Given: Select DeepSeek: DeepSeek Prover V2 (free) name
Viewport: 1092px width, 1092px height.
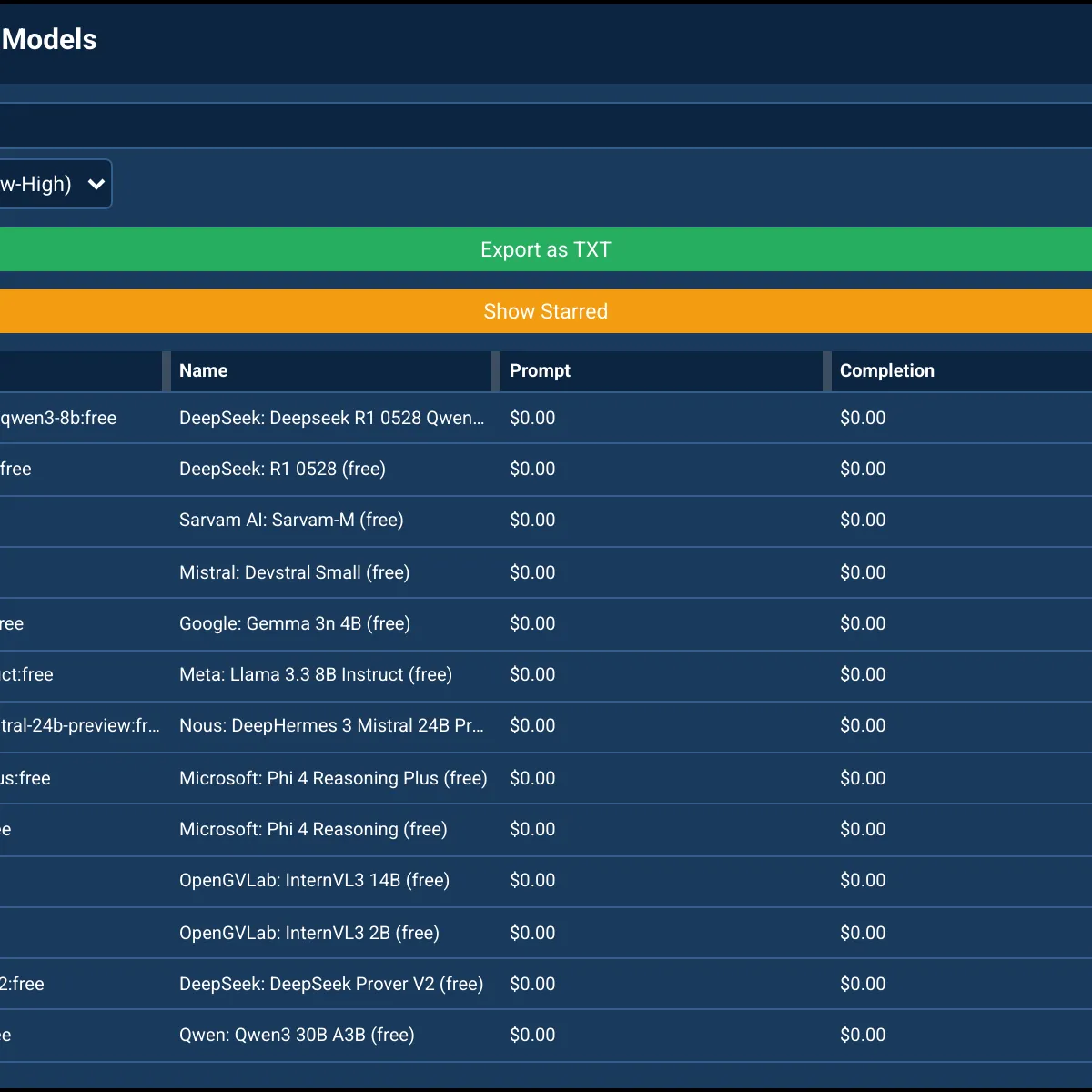Looking at the screenshot, I should [331, 984].
